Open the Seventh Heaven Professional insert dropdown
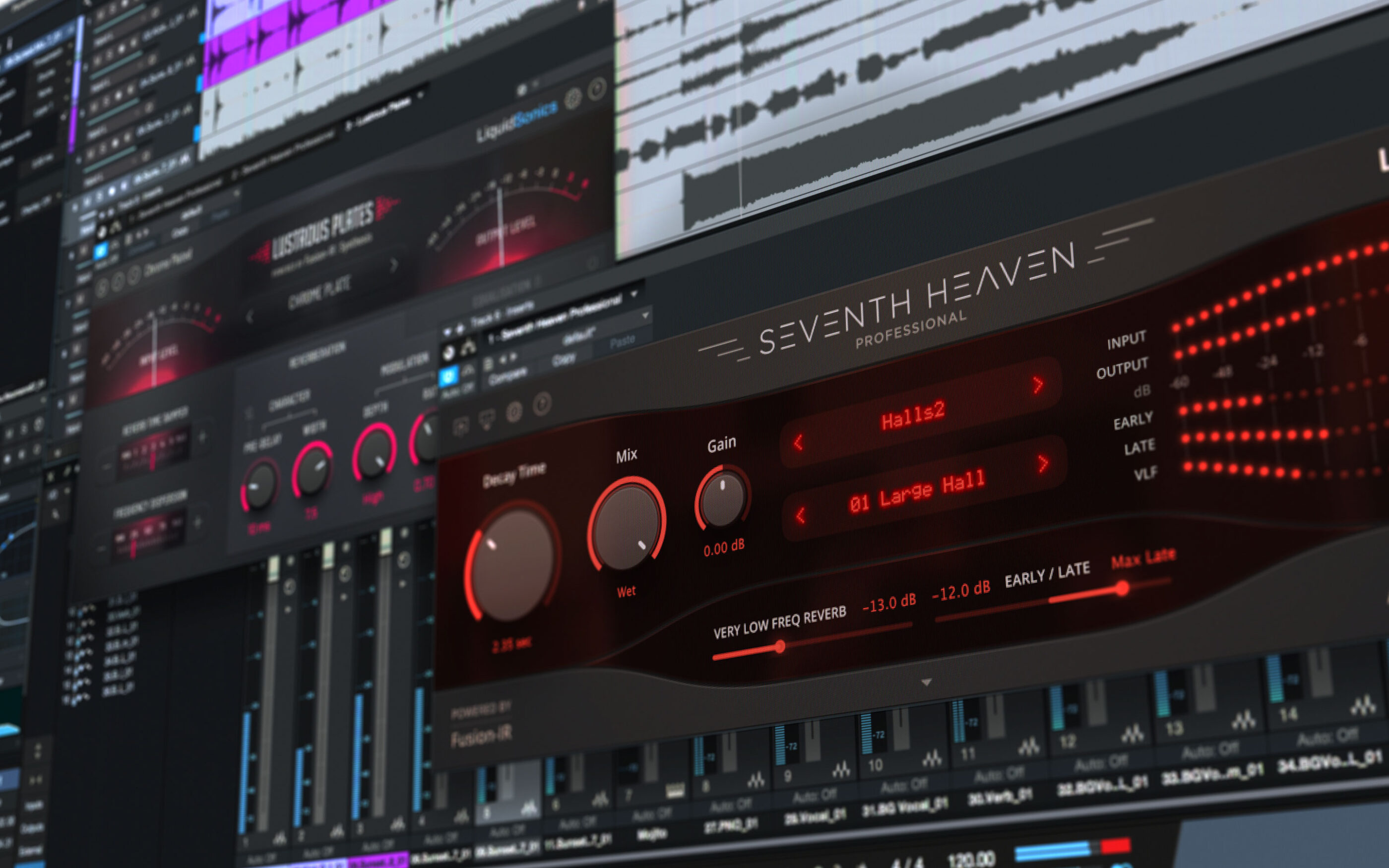The height and width of the screenshot is (868, 1389). pyautogui.click(x=634, y=294)
